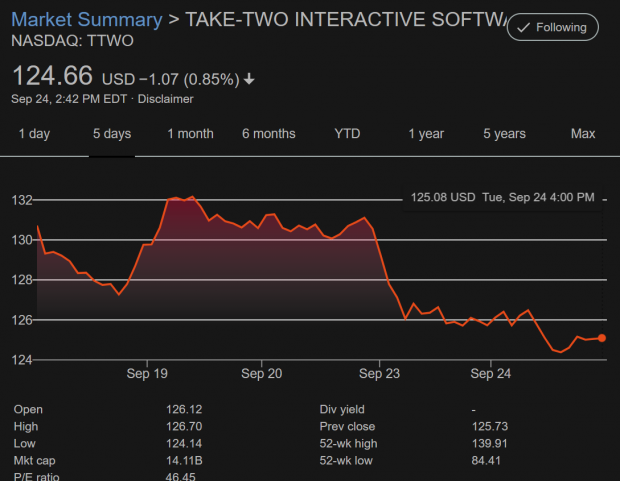Select the 5 years tab
The height and width of the screenshot is (481, 620).
click(504, 134)
